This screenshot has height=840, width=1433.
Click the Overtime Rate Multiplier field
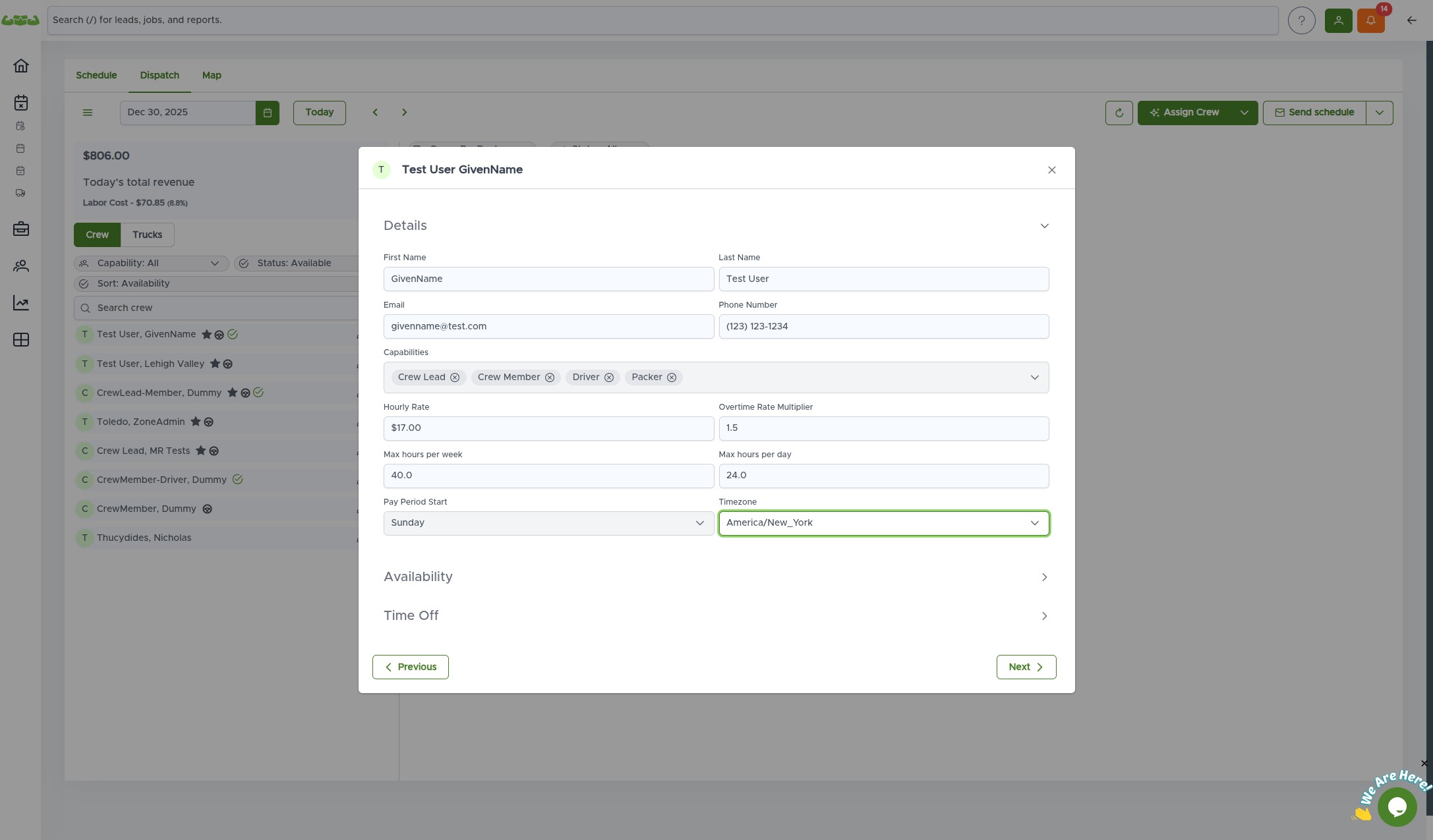tap(883, 428)
